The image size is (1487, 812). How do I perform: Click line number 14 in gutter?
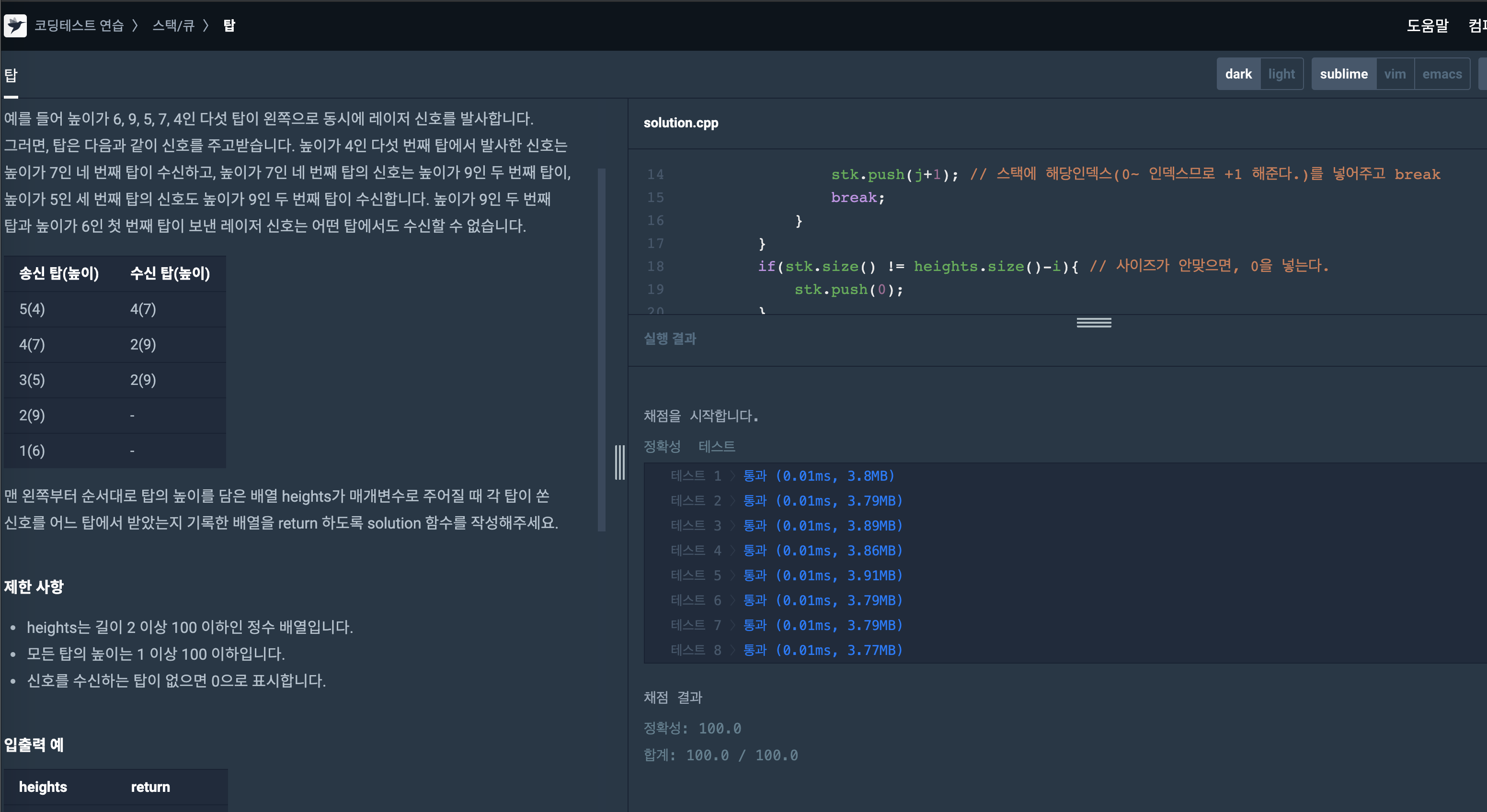click(x=655, y=174)
